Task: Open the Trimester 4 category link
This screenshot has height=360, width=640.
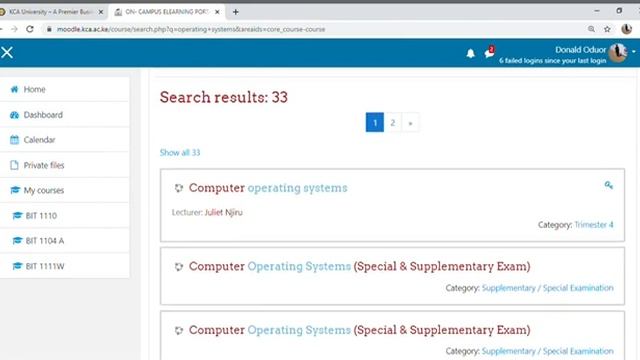Action: (x=594, y=225)
